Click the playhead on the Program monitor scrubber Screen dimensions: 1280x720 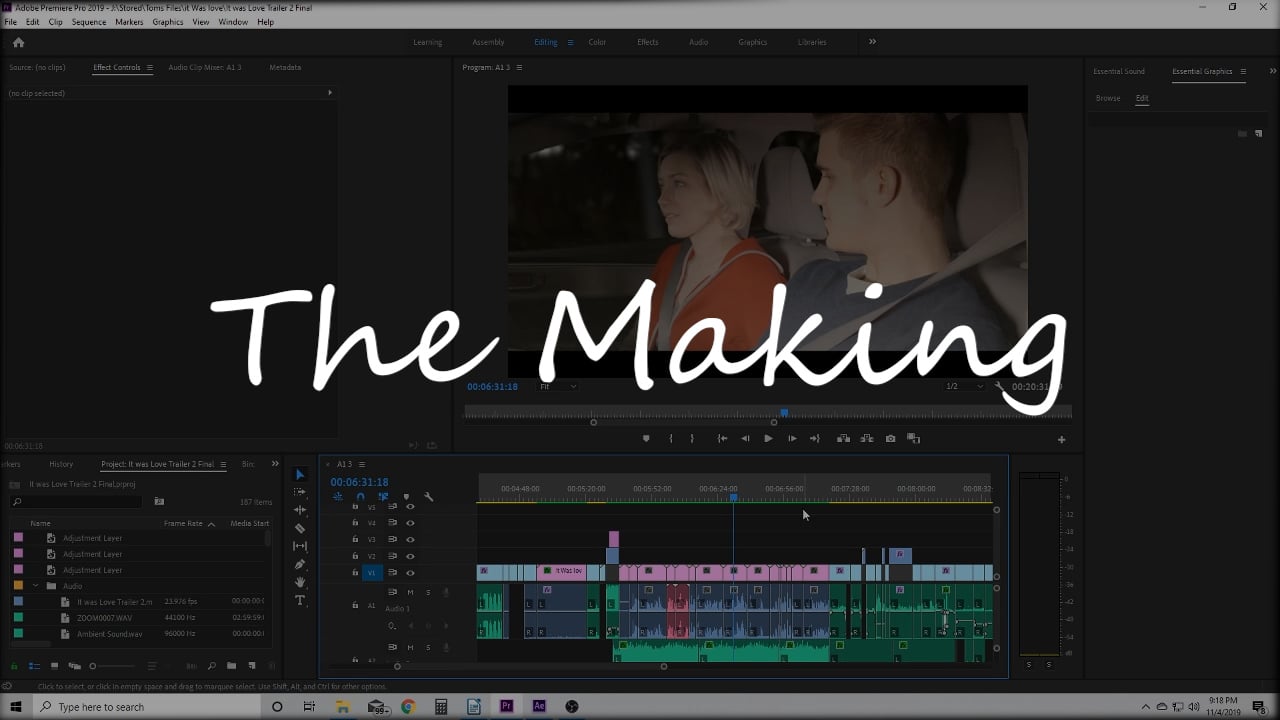[784, 412]
